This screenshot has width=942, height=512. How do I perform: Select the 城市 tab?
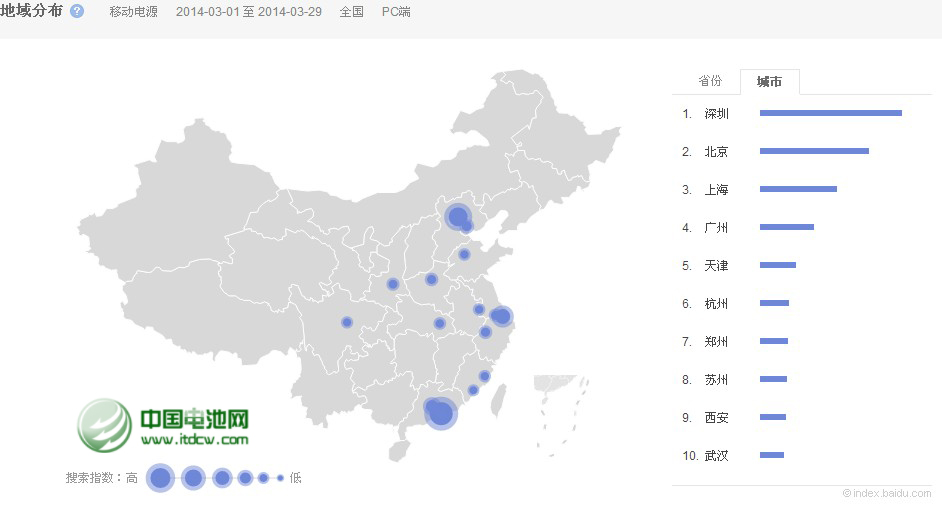(769, 82)
